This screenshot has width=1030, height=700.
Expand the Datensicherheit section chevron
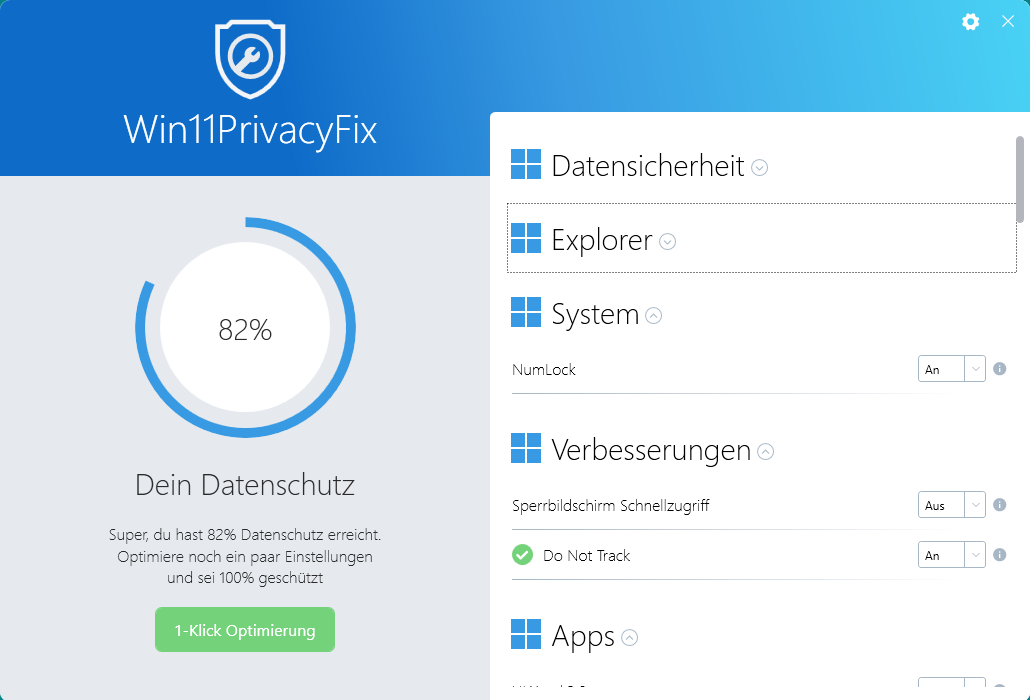(760, 168)
